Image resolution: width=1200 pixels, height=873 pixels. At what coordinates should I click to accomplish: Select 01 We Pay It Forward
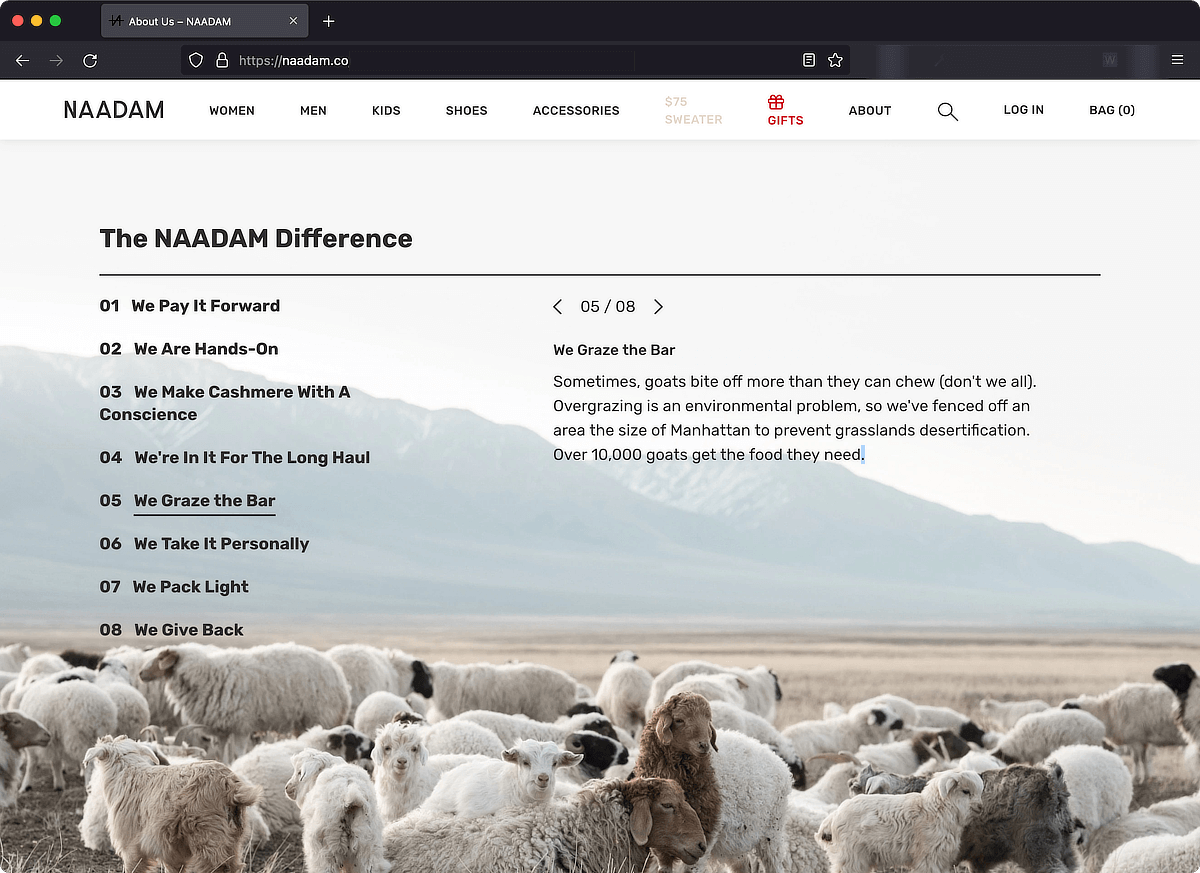190,306
